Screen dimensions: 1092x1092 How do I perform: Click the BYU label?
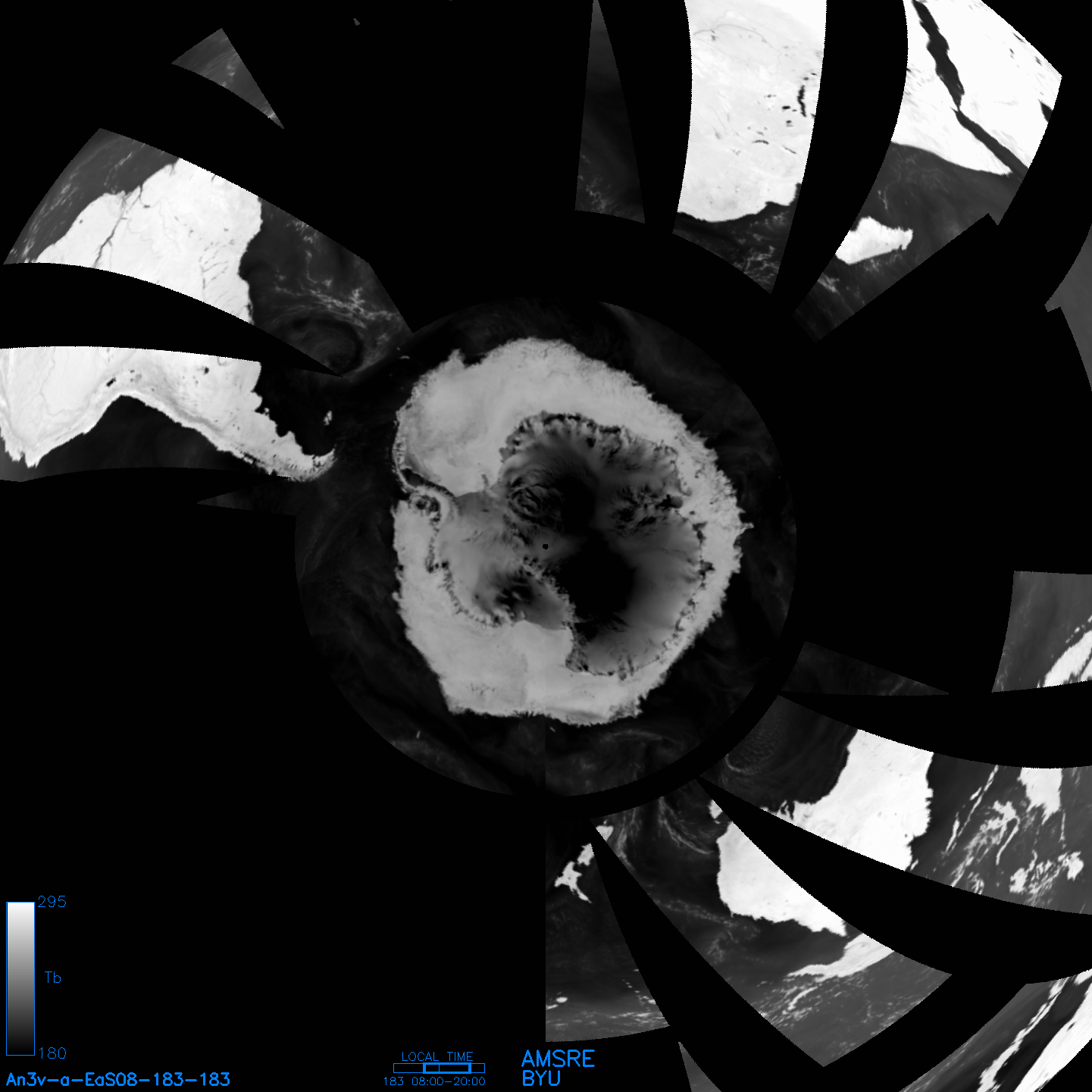click(541, 1078)
